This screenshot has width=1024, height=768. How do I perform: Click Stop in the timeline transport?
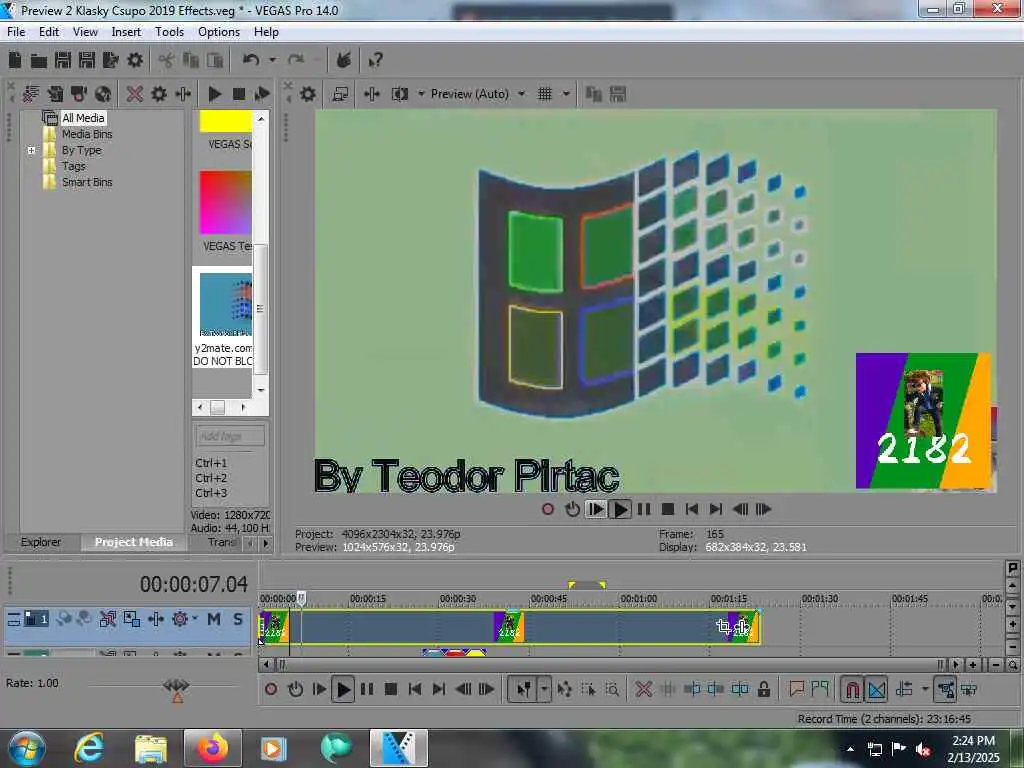coord(391,689)
